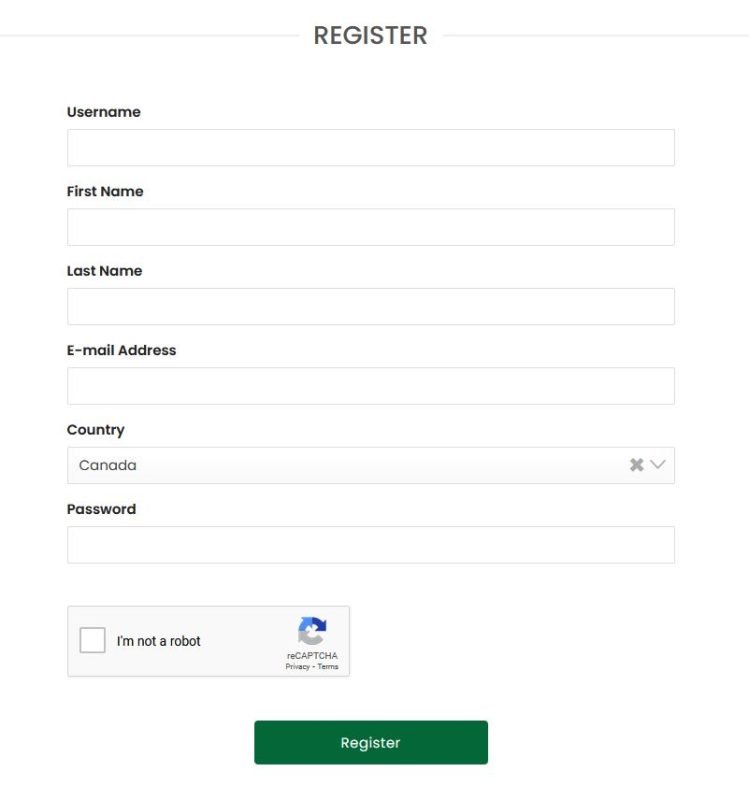Click the Country label text

pyautogui.click(x=96, y=430)
